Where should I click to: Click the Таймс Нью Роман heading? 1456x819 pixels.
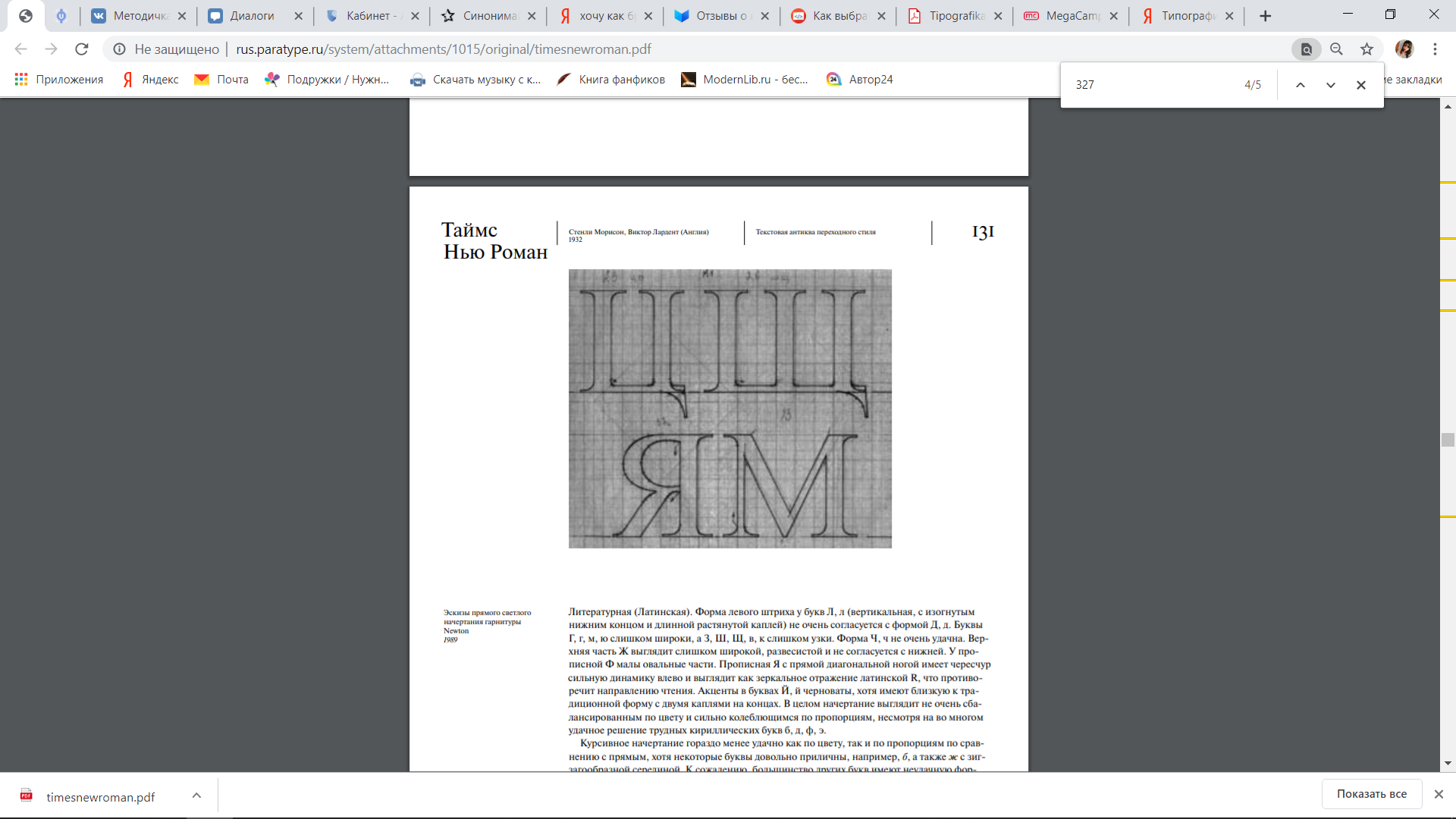pos(494,240)
